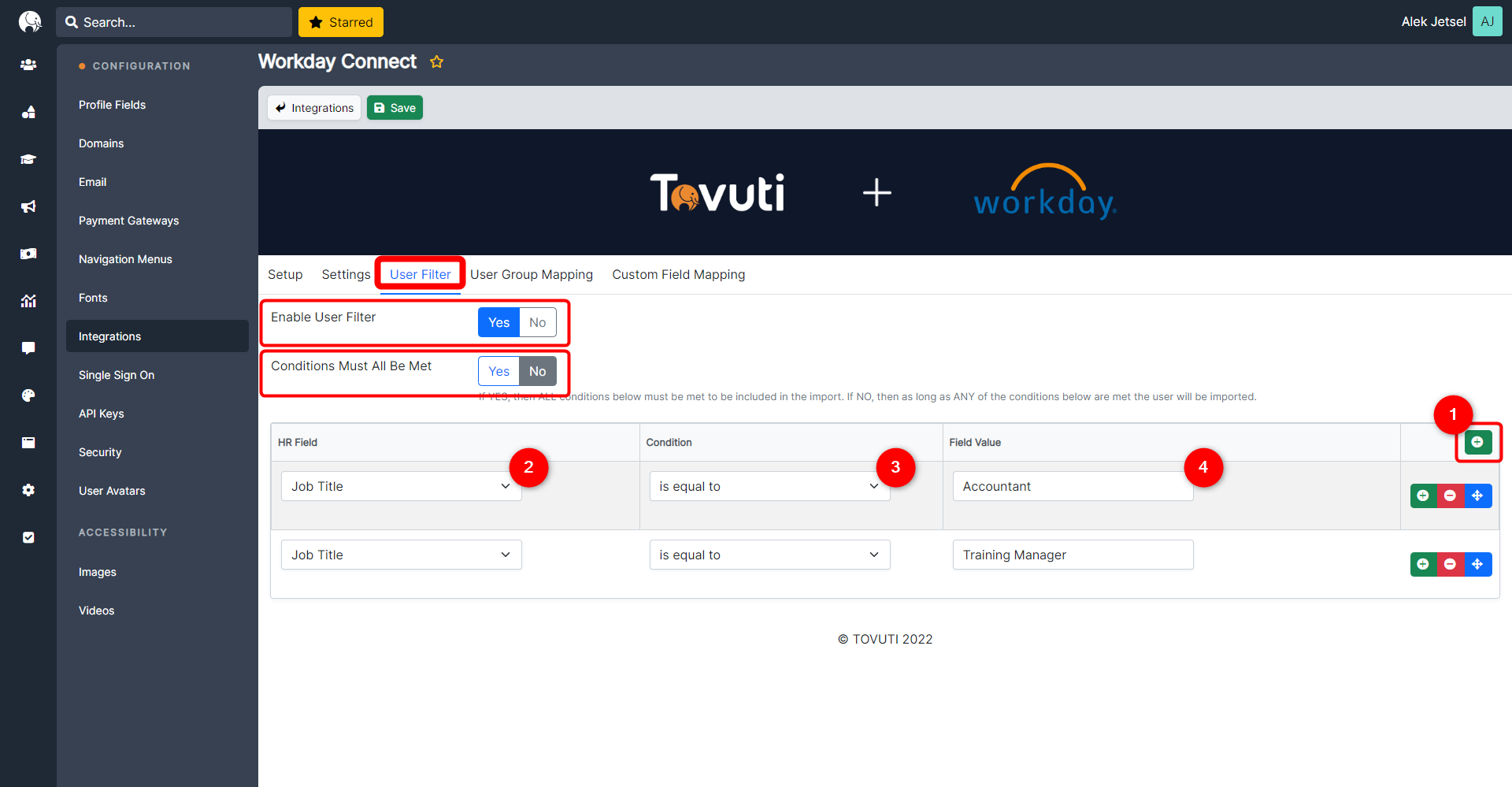Open HR Field dropdown for Accountant row
The image size is (1512, 787).
pyautogui.click(x=402, y=486)
